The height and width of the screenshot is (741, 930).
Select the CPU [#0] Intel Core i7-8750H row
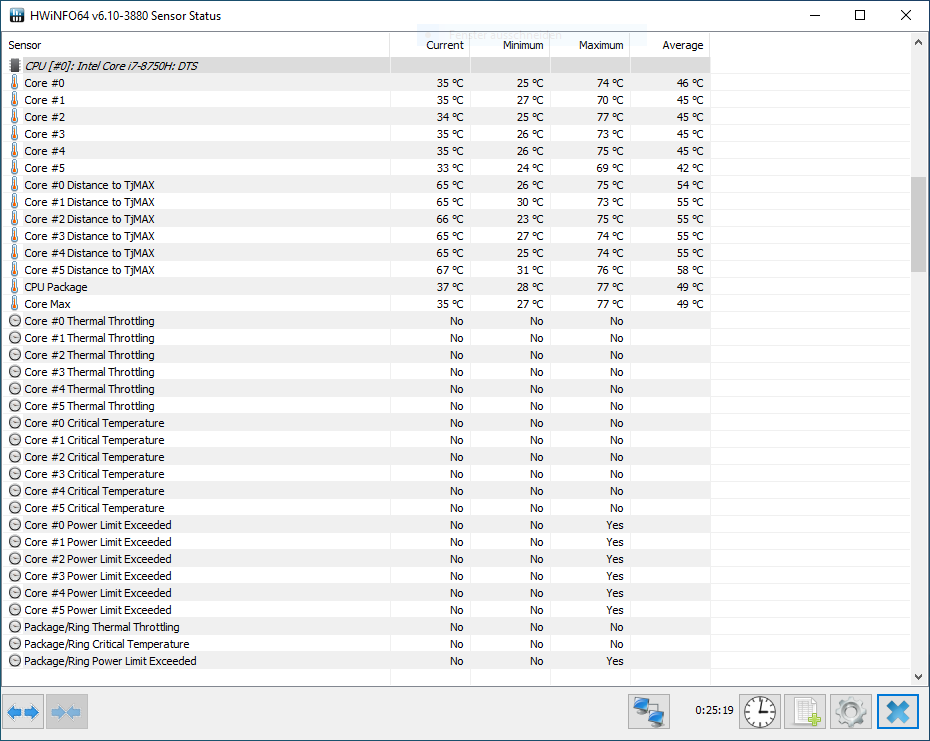click(x=356, y=65)
